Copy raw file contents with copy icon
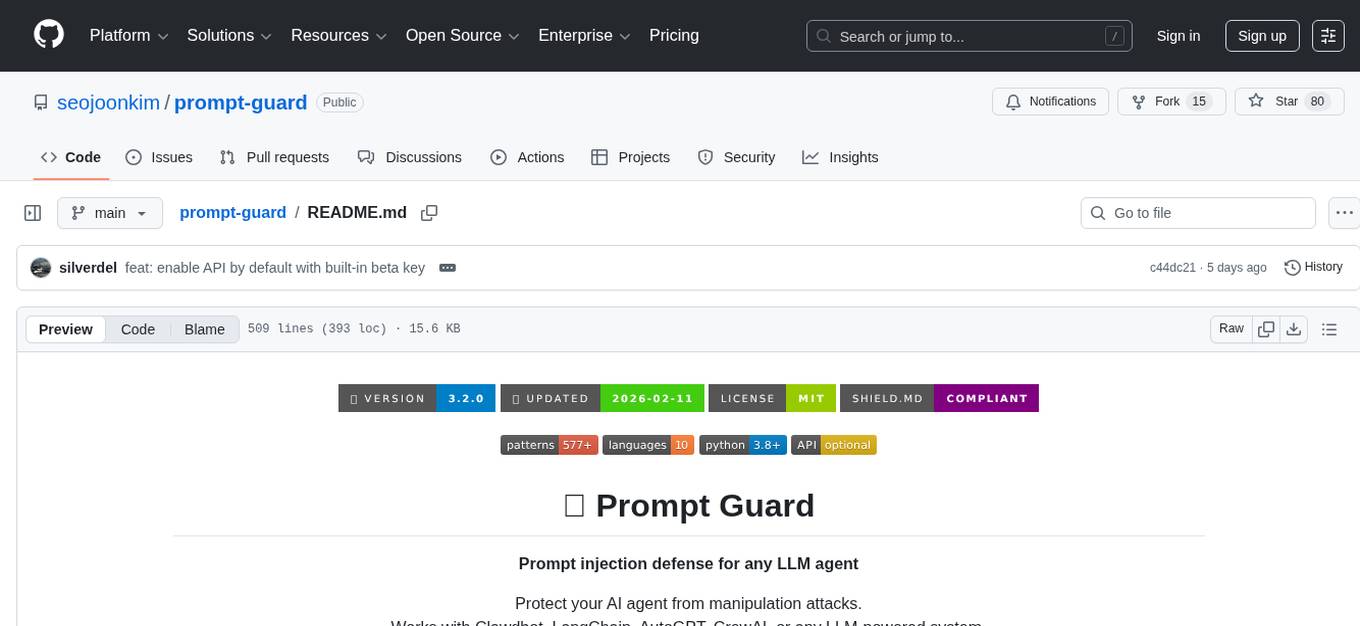This screenshot has height=626, width=1360. 1266,328
